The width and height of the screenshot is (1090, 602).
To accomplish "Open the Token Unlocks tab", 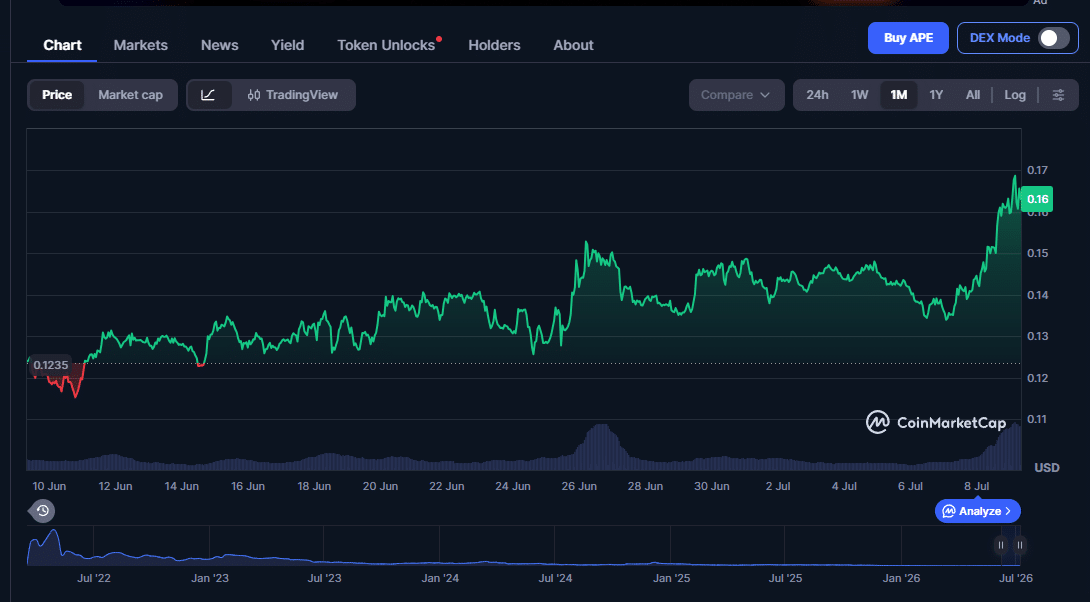I will 387,45.
